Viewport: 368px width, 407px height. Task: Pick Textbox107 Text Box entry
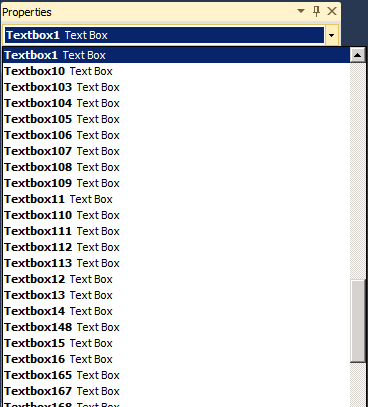(176, 151)
